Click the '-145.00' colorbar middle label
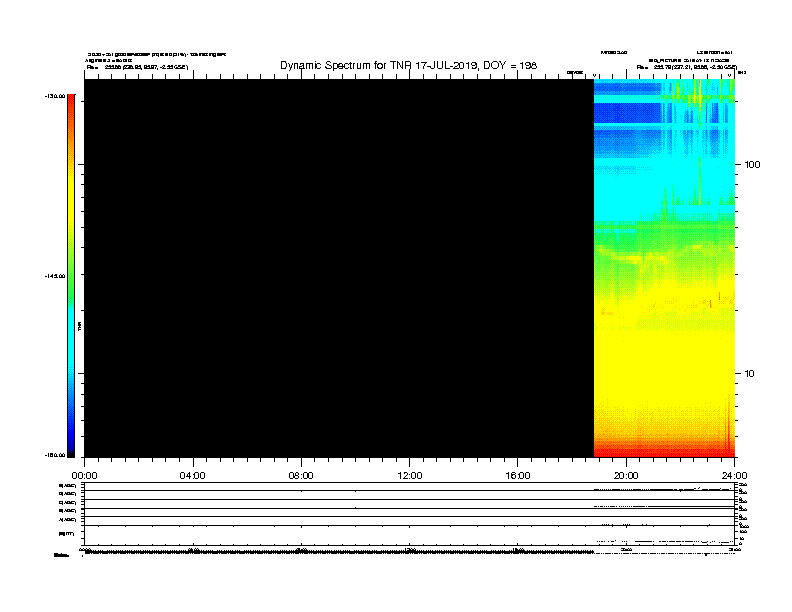 click(55, 276)
